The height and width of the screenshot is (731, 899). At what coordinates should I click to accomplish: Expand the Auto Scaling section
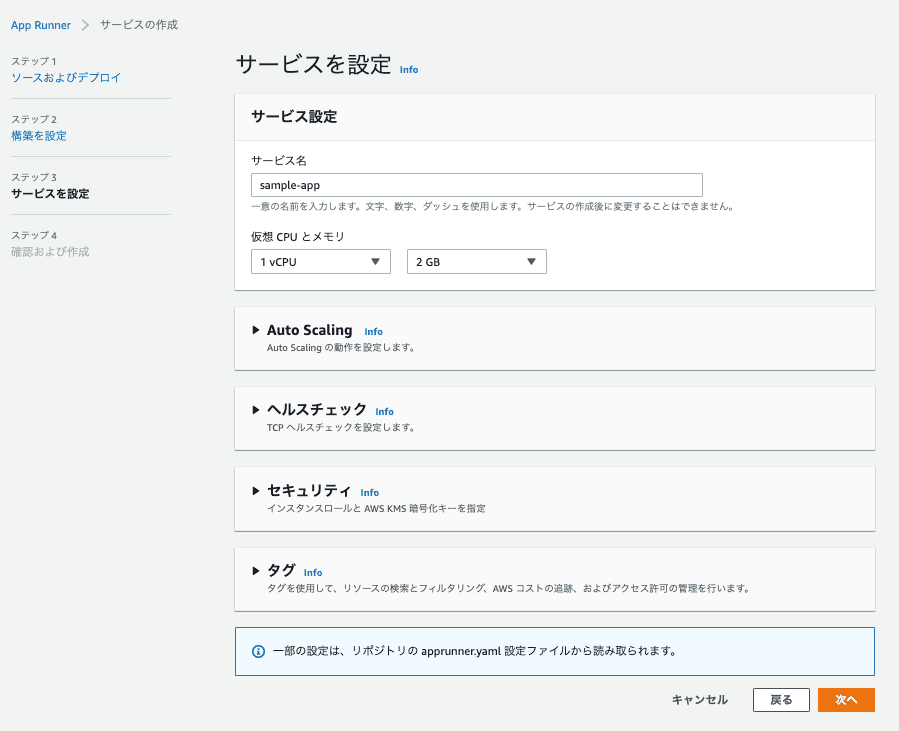[x=256, y=330]
